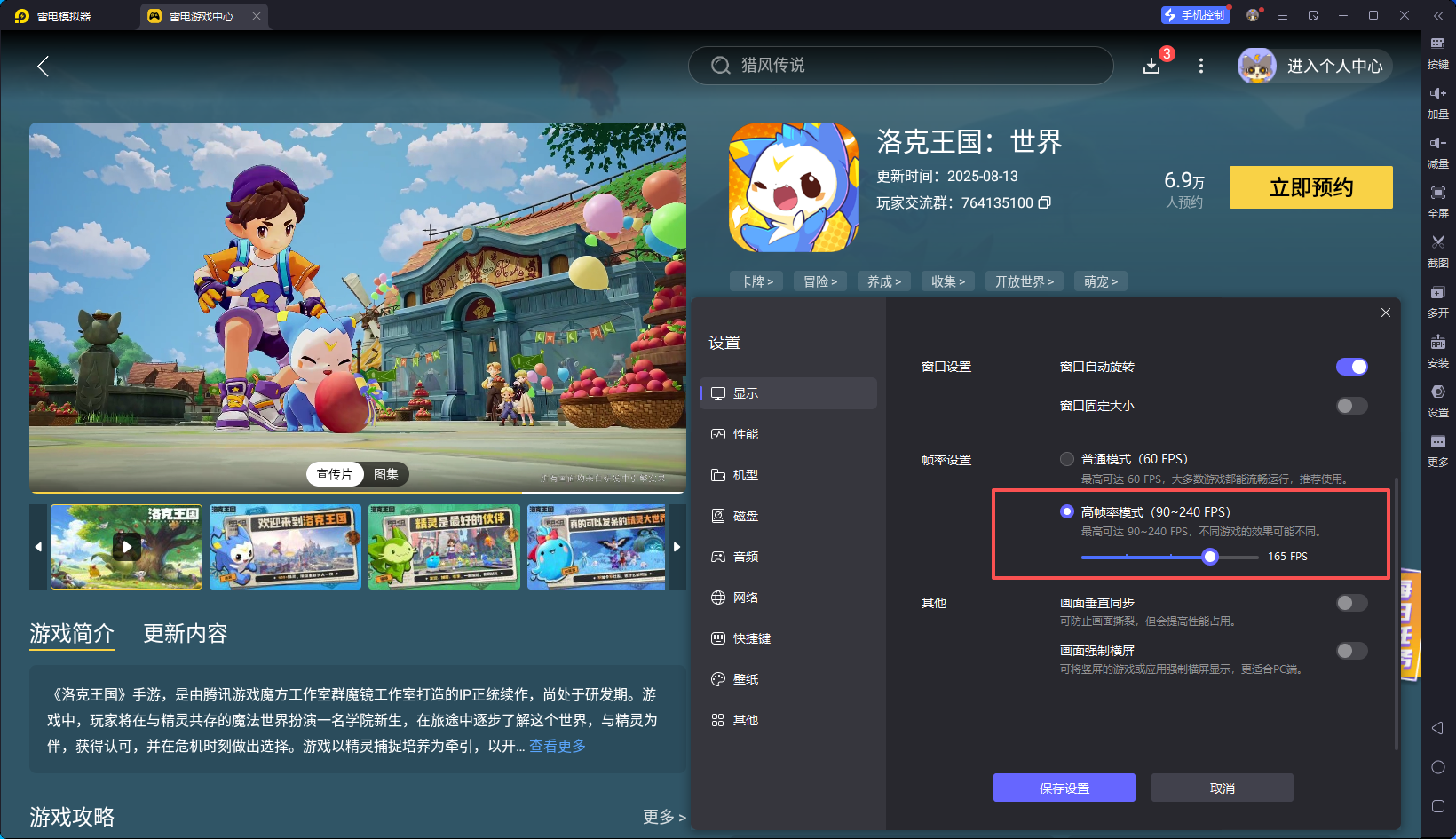
Task: Switch to 游戏简介 tab
Action: coord(72,633)
